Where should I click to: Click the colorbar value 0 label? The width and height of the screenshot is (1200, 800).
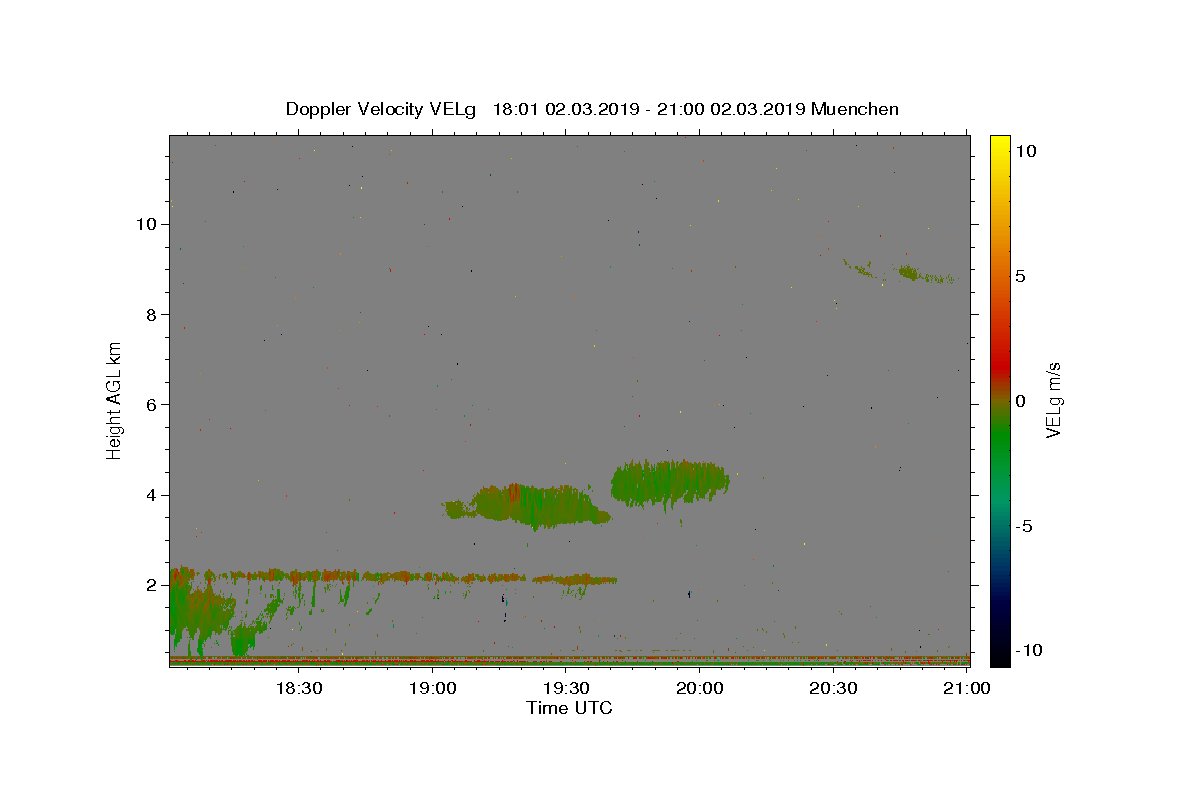pos(1020,401)
